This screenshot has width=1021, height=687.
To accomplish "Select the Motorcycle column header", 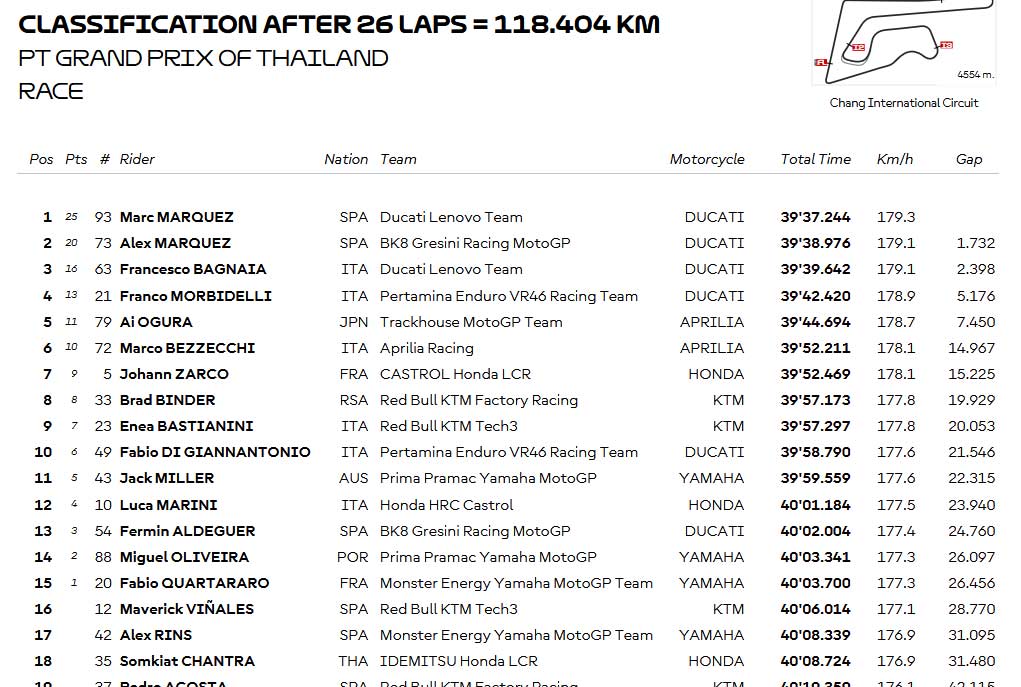I will point(706,160).
